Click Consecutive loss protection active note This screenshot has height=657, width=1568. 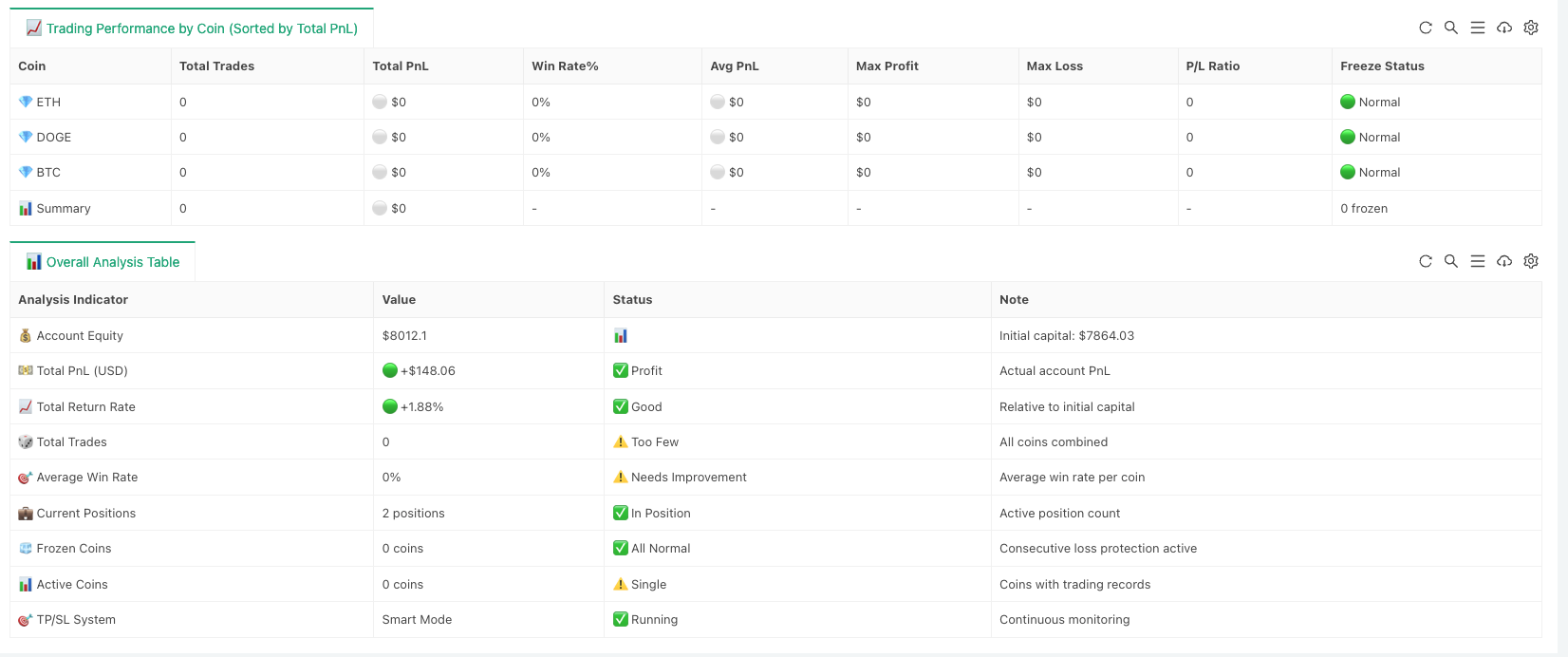coord(1098,548)
